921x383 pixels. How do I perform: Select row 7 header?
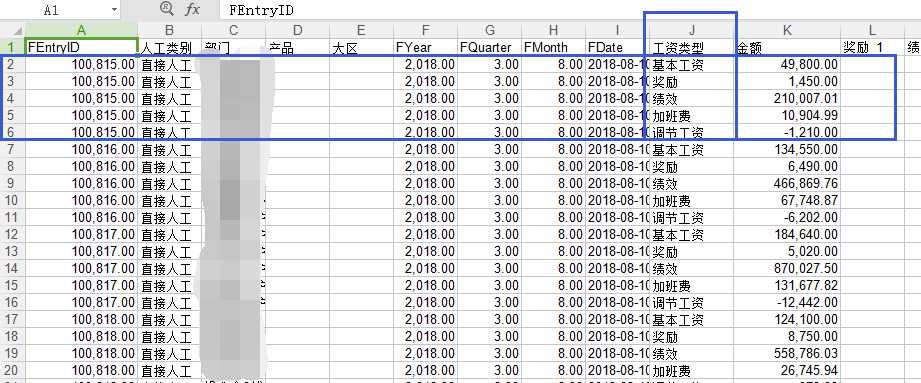13,150
